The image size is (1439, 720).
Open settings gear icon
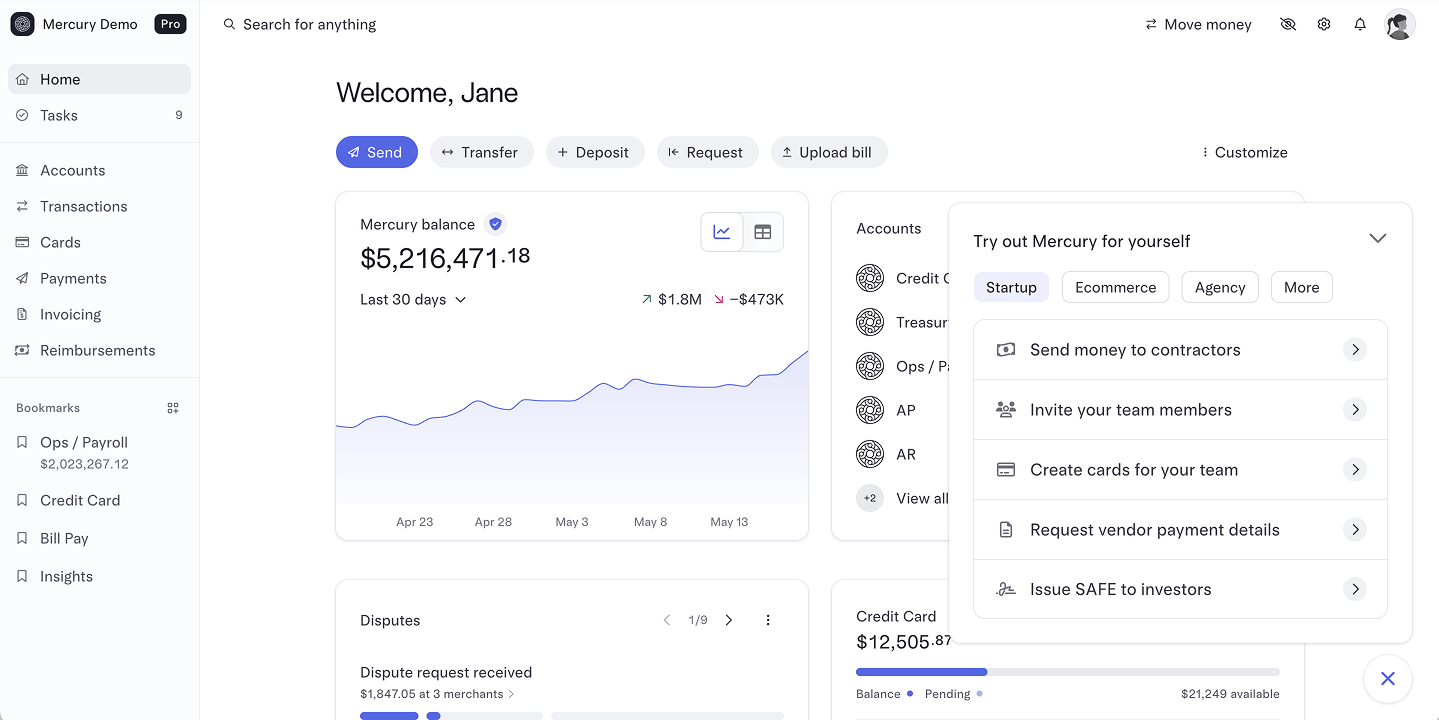(x=1324, y=24)
